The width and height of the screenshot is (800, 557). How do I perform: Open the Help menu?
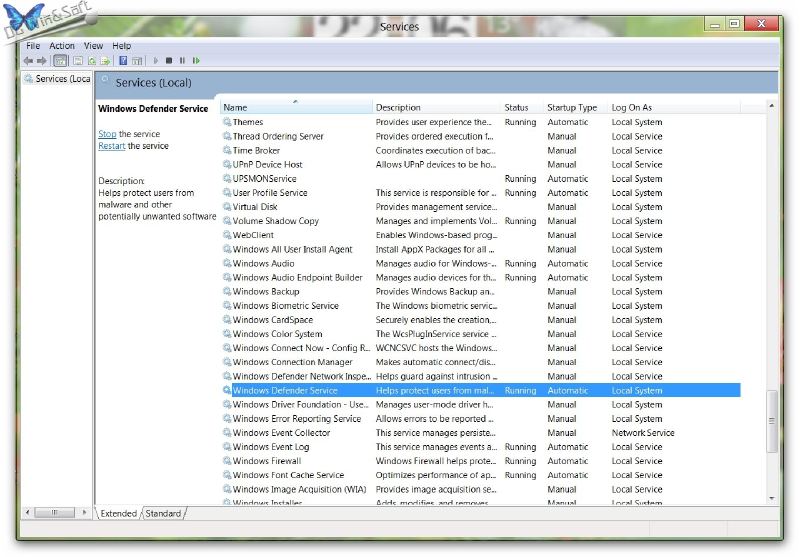click(121, 46)
